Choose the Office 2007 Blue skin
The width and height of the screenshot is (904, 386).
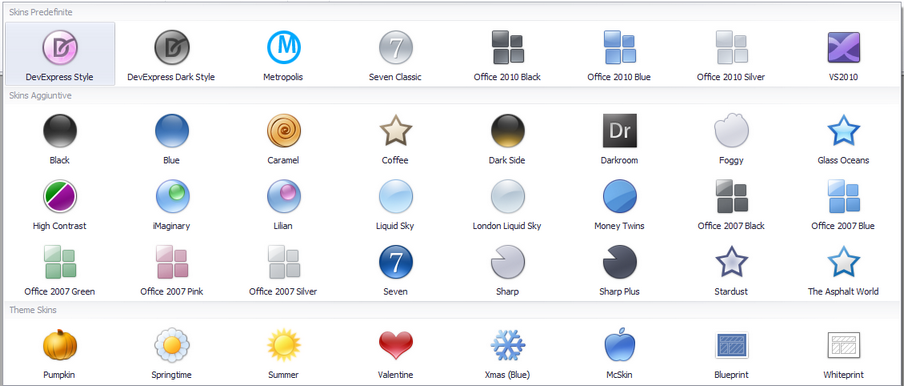point(843,204)
